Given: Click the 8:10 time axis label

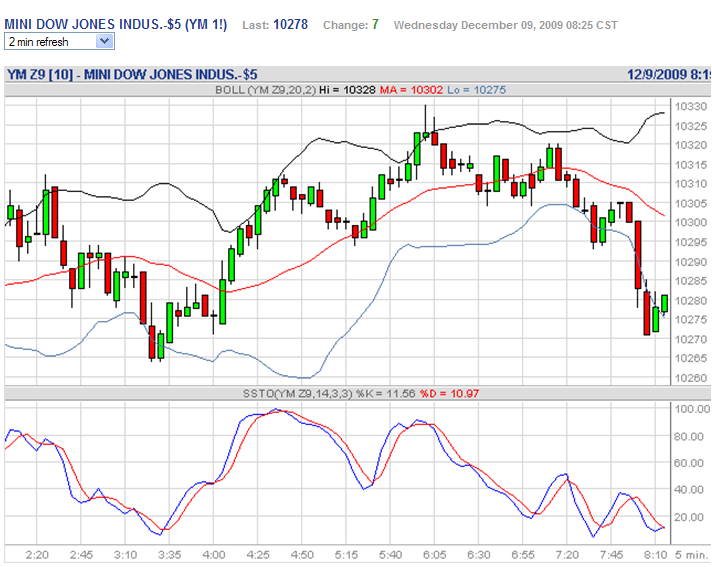Looking at the screenshot, I should pyautogui.click(x=656, y=555).
